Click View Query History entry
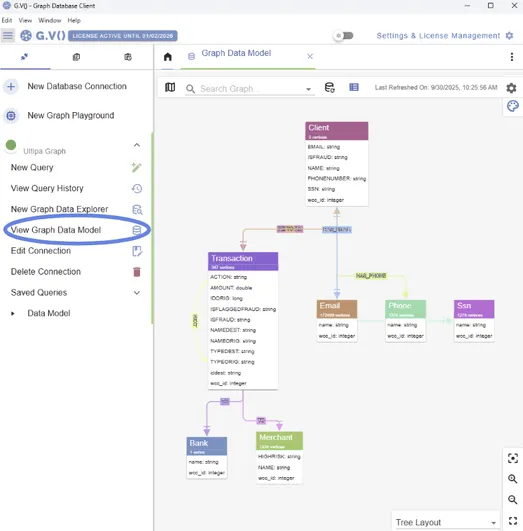Image resolution: width=523 pixels, height=531 pixels. coord(47,188)
